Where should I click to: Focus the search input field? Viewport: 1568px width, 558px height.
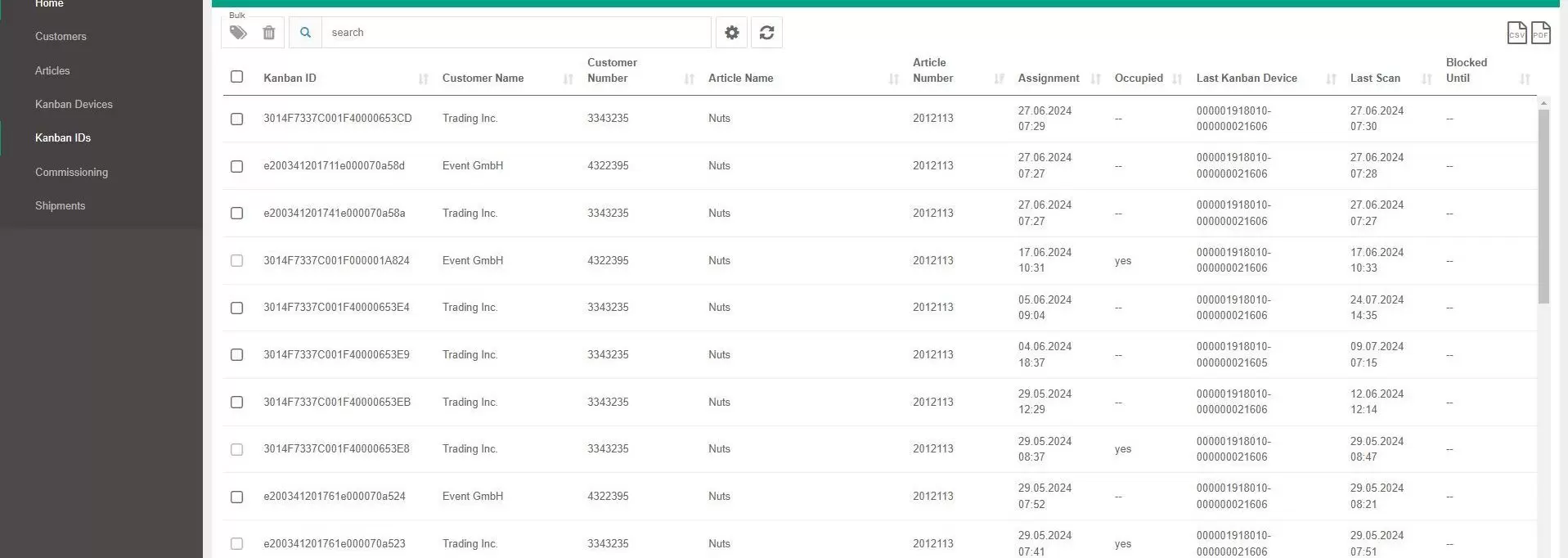click(x=516, y=33)
